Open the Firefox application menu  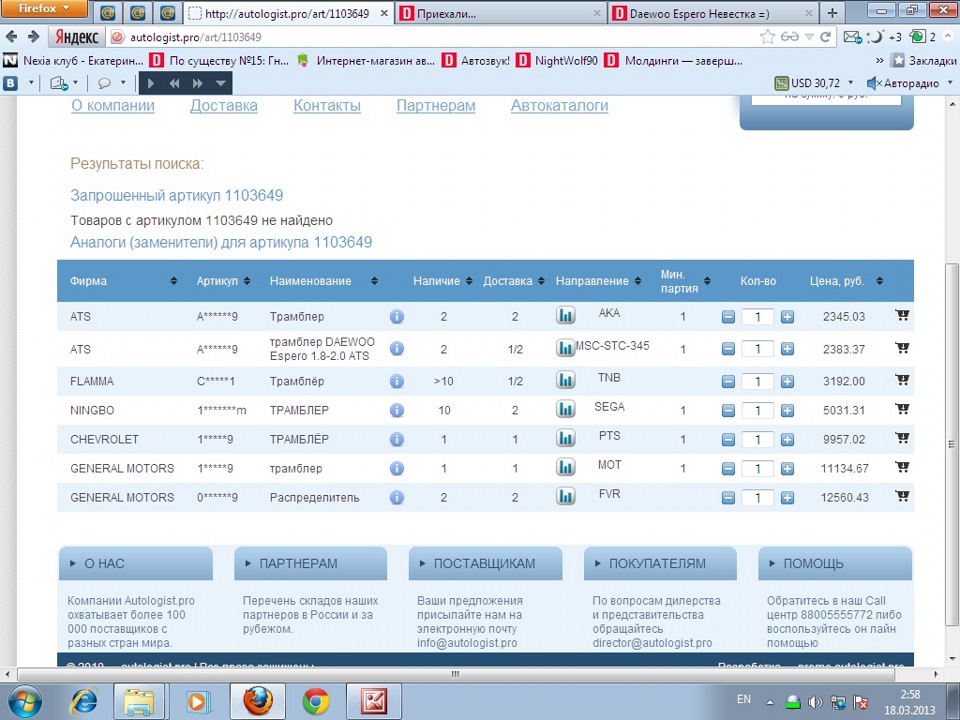point(43,9)
